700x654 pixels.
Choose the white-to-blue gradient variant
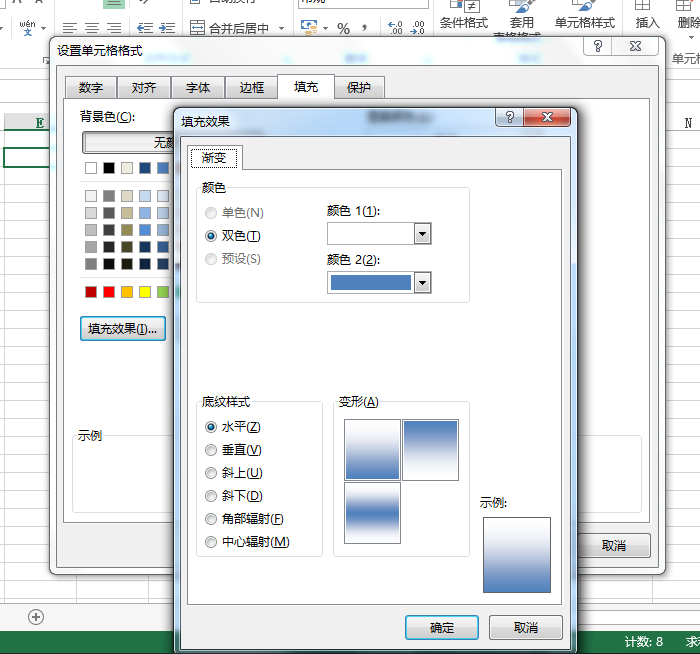(x=372, y=450)
